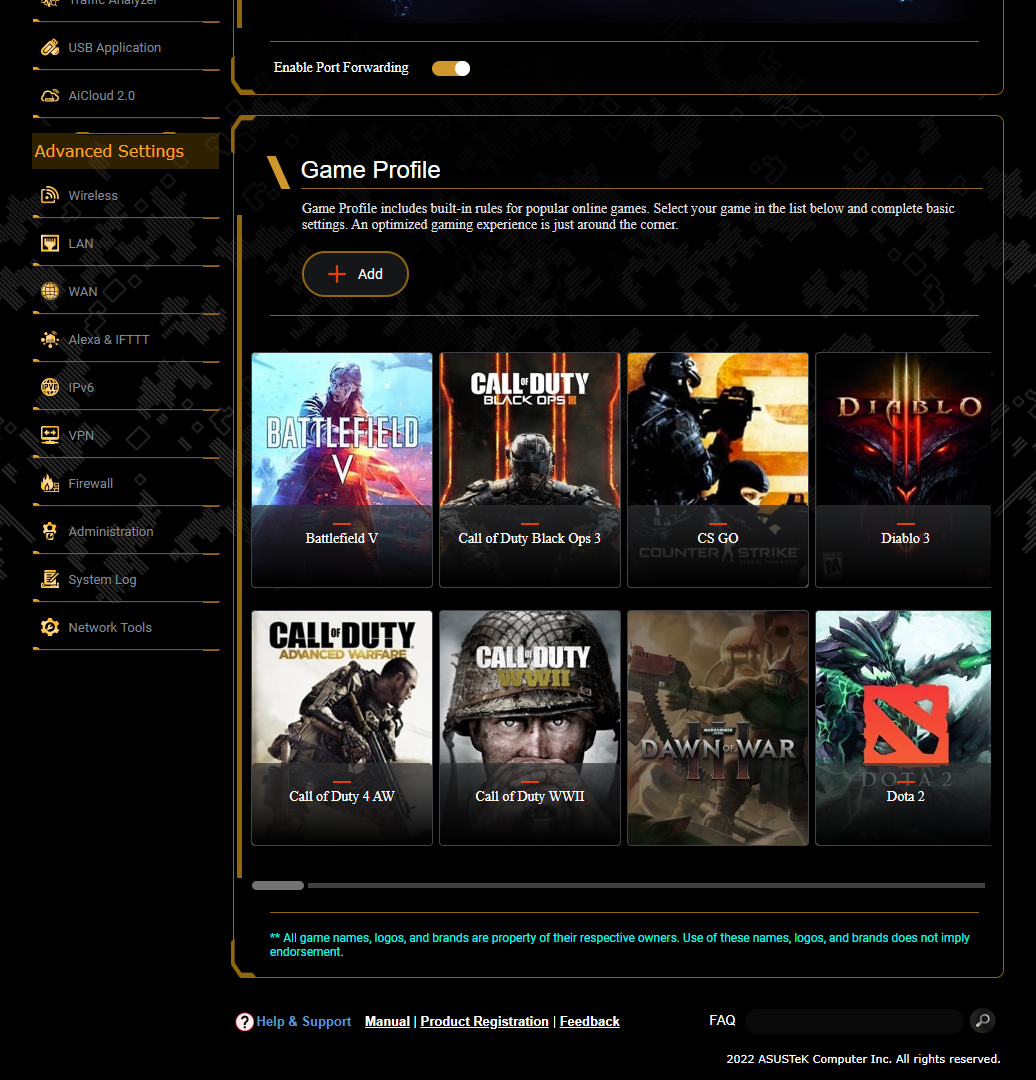Open Network Tools page
This screenshot has width=1036, height=1080.
point(126,627)
